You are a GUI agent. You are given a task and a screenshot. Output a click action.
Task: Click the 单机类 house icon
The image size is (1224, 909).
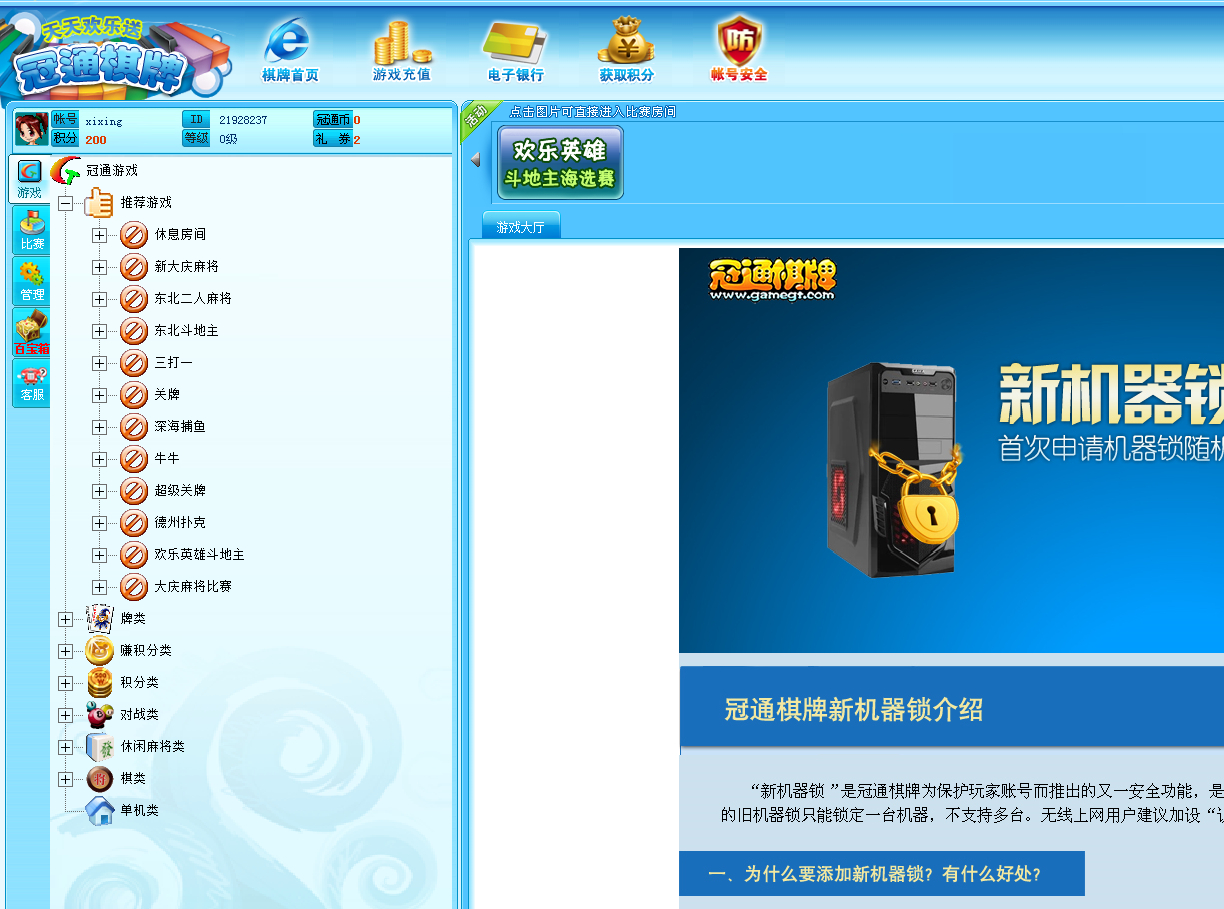[99, 810]
